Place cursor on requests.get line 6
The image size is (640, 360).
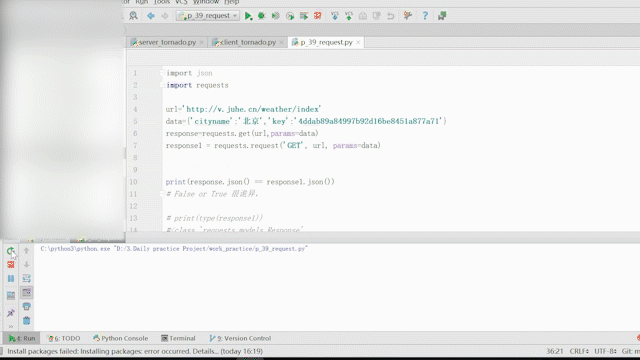[x=242, y=133]
